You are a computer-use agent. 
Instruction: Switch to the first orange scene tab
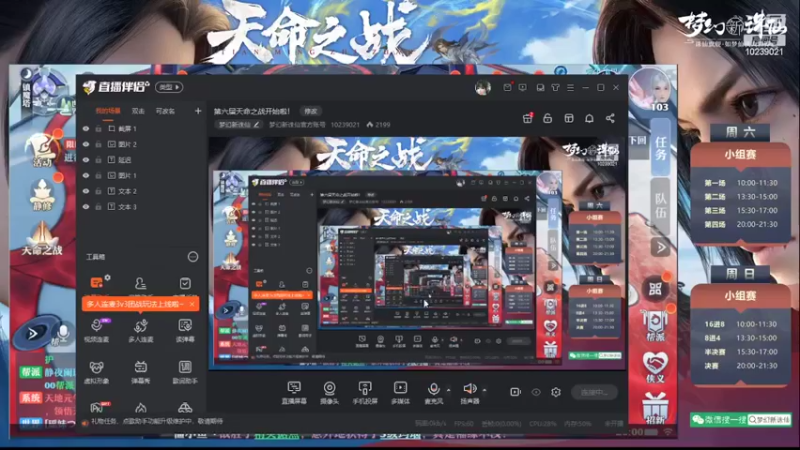(108, 111)
